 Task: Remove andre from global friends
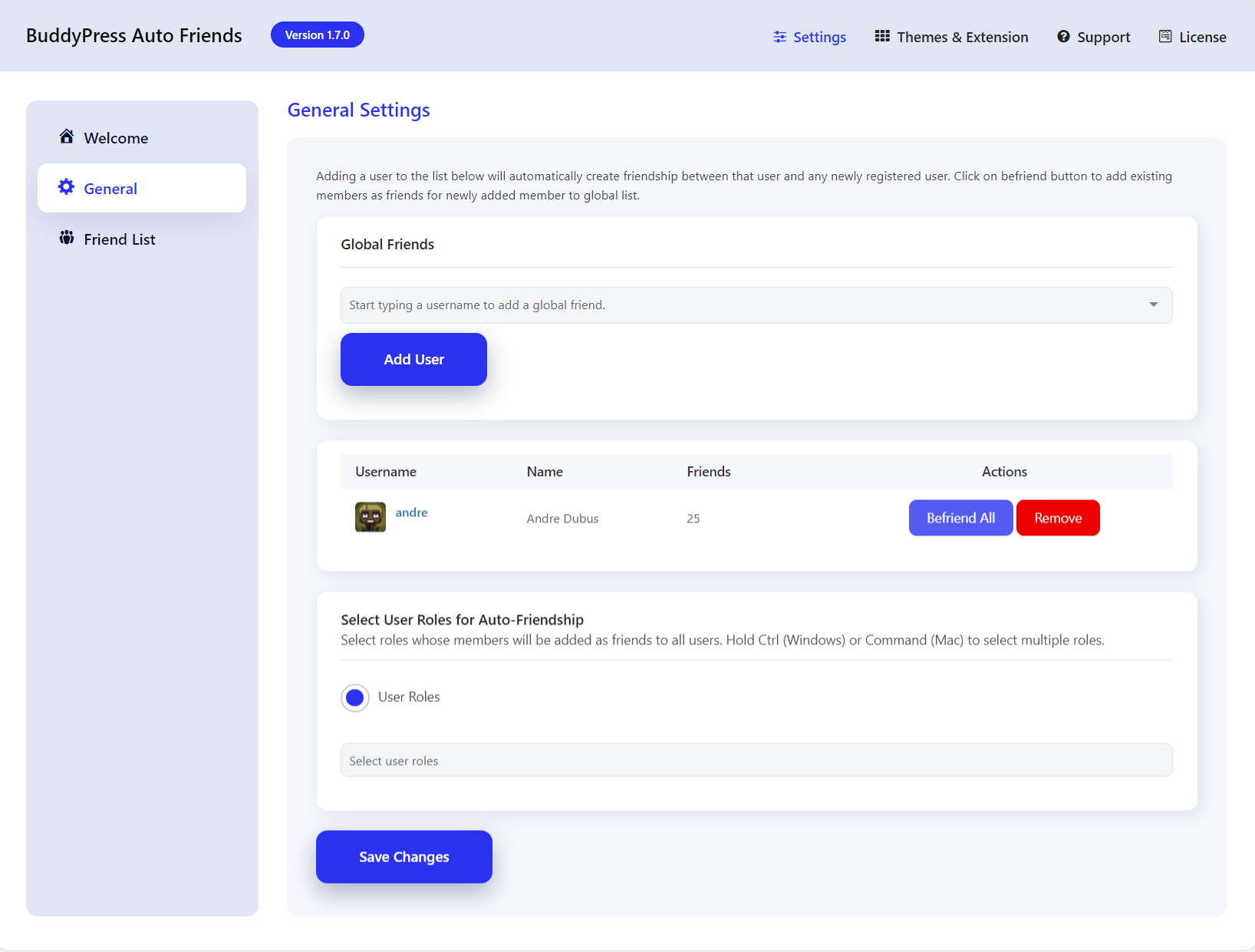click(1058, 518)
